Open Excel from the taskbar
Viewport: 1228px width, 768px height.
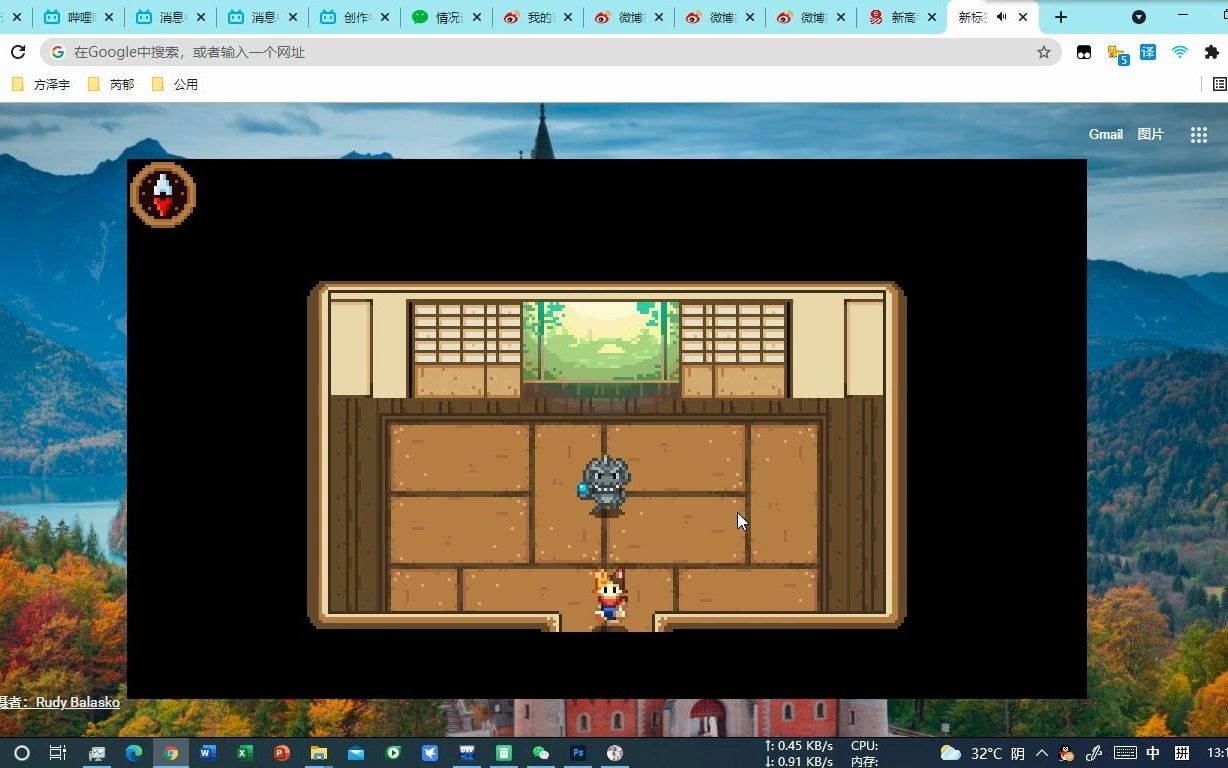(245, 753)
